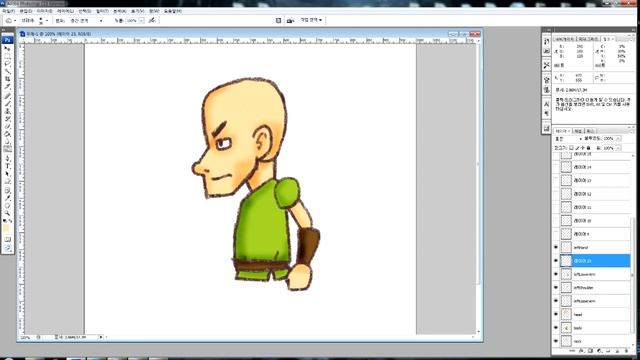Switch to the 내비게이터 tab
The image size is (640, 360).
point(565,39)
